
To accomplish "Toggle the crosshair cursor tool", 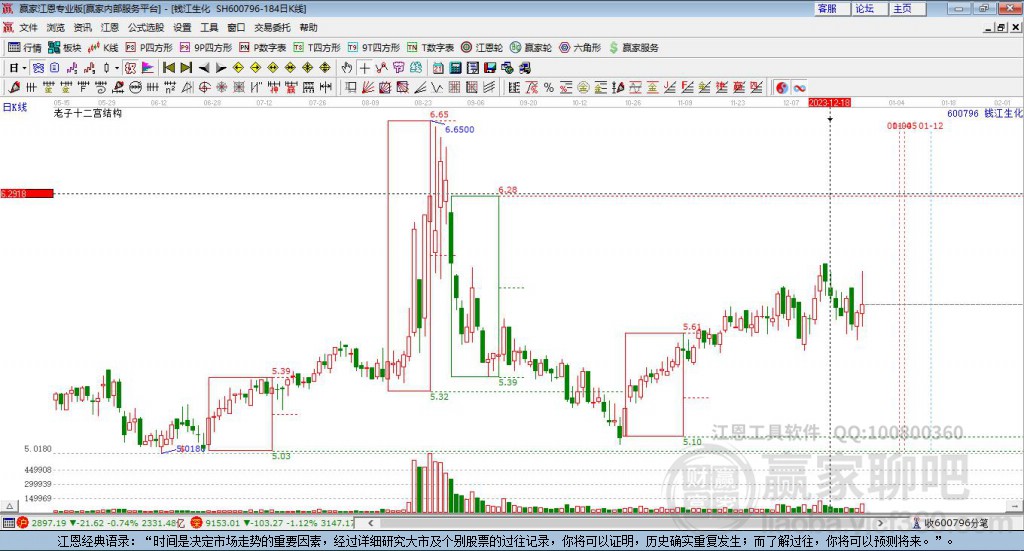I will [x=364, y=68].
